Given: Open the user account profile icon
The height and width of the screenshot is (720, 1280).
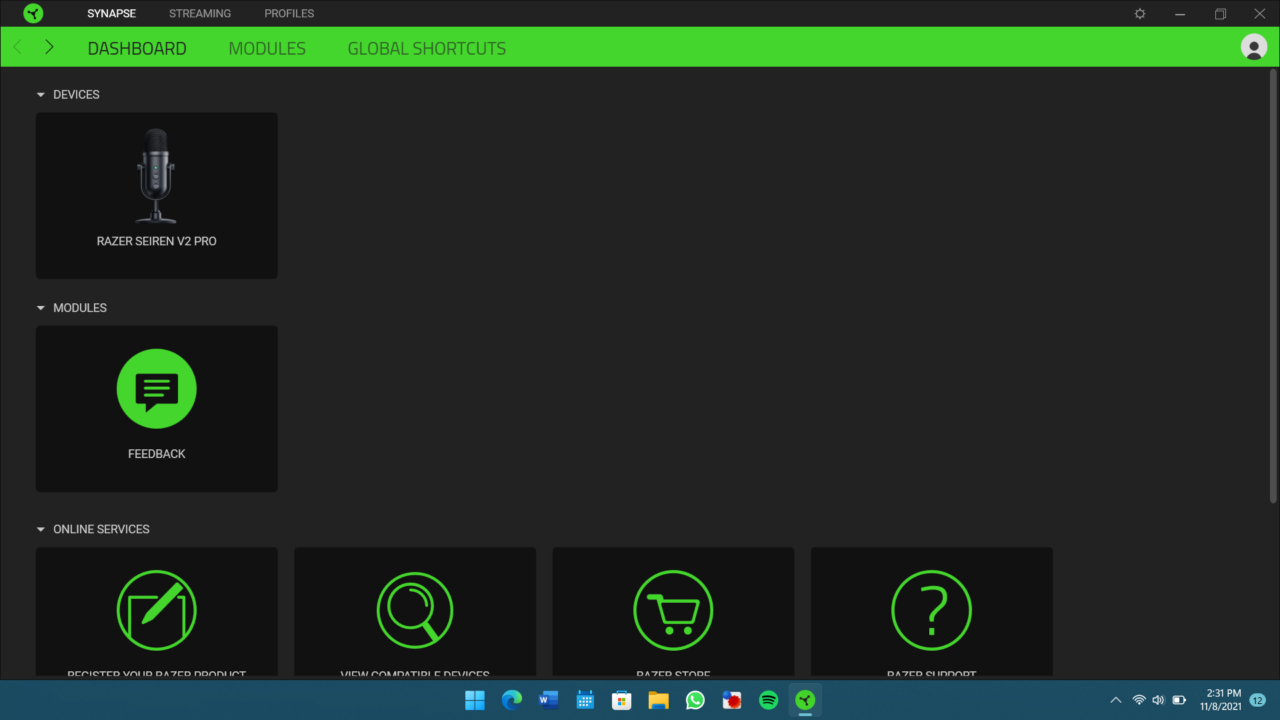Looking at the screenshot, I should click(x=1253, y=47).
